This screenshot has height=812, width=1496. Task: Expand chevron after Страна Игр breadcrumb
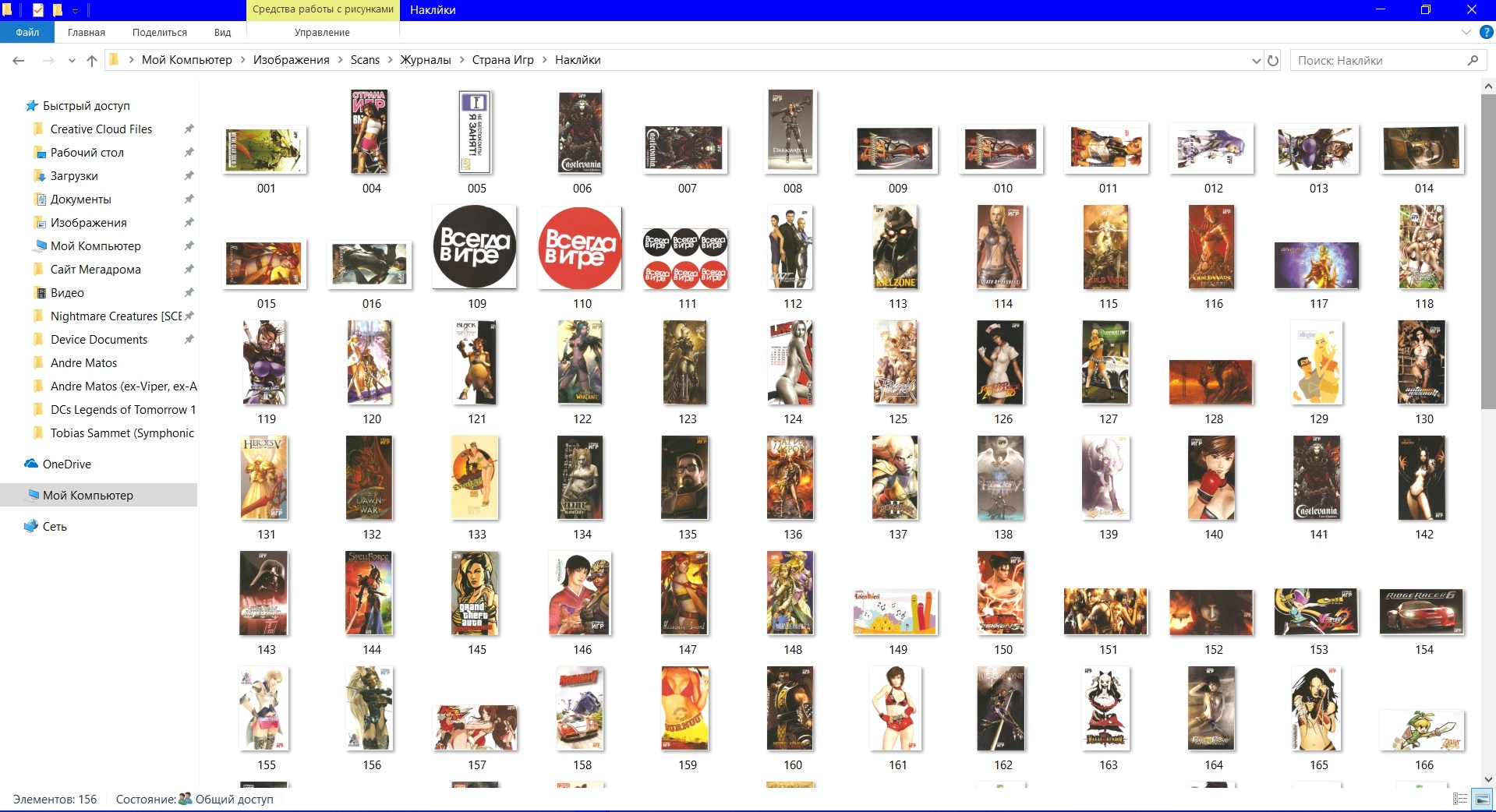(x=544, y=60)
